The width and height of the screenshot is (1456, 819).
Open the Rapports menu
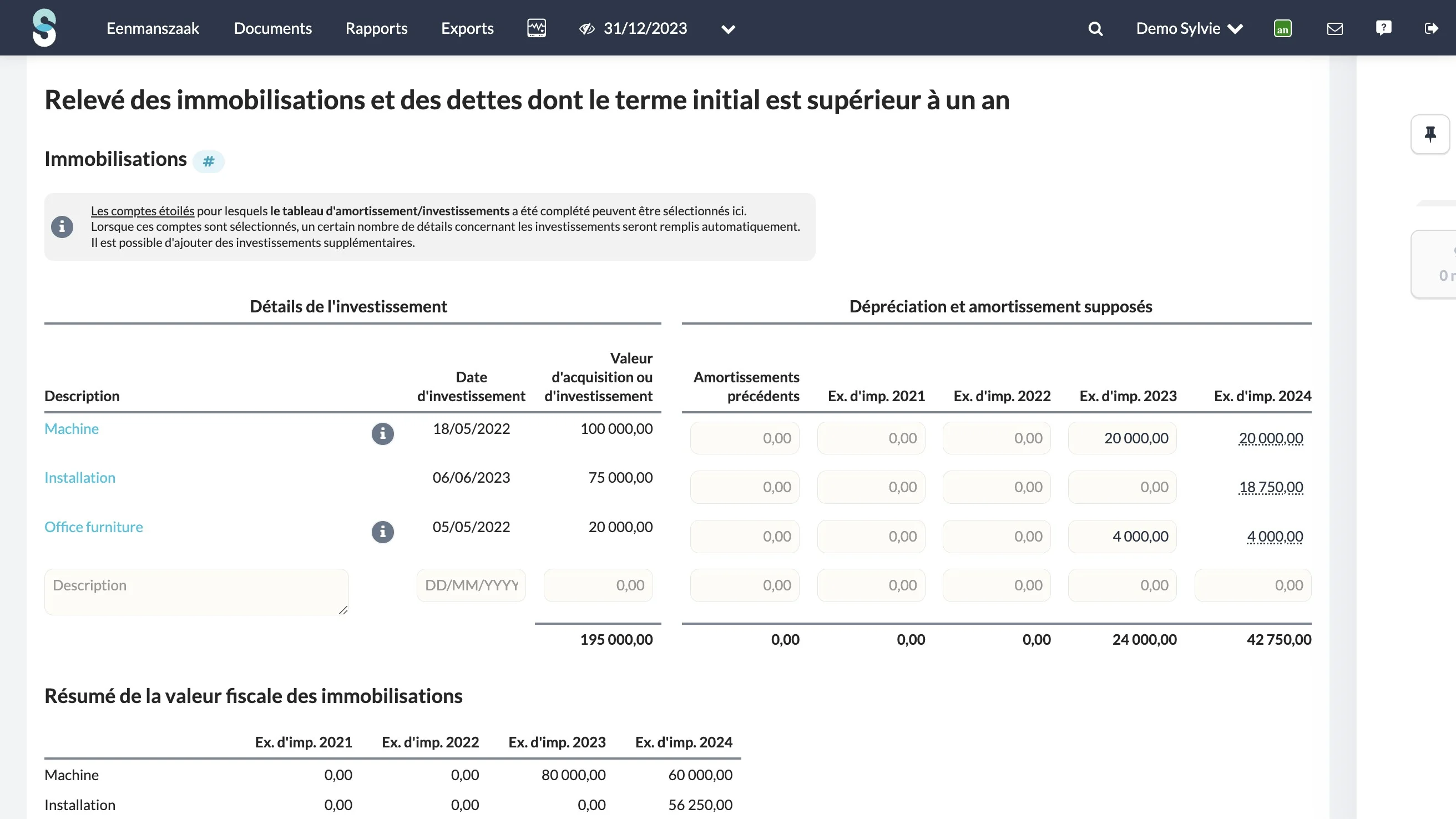tap(376, 28)
